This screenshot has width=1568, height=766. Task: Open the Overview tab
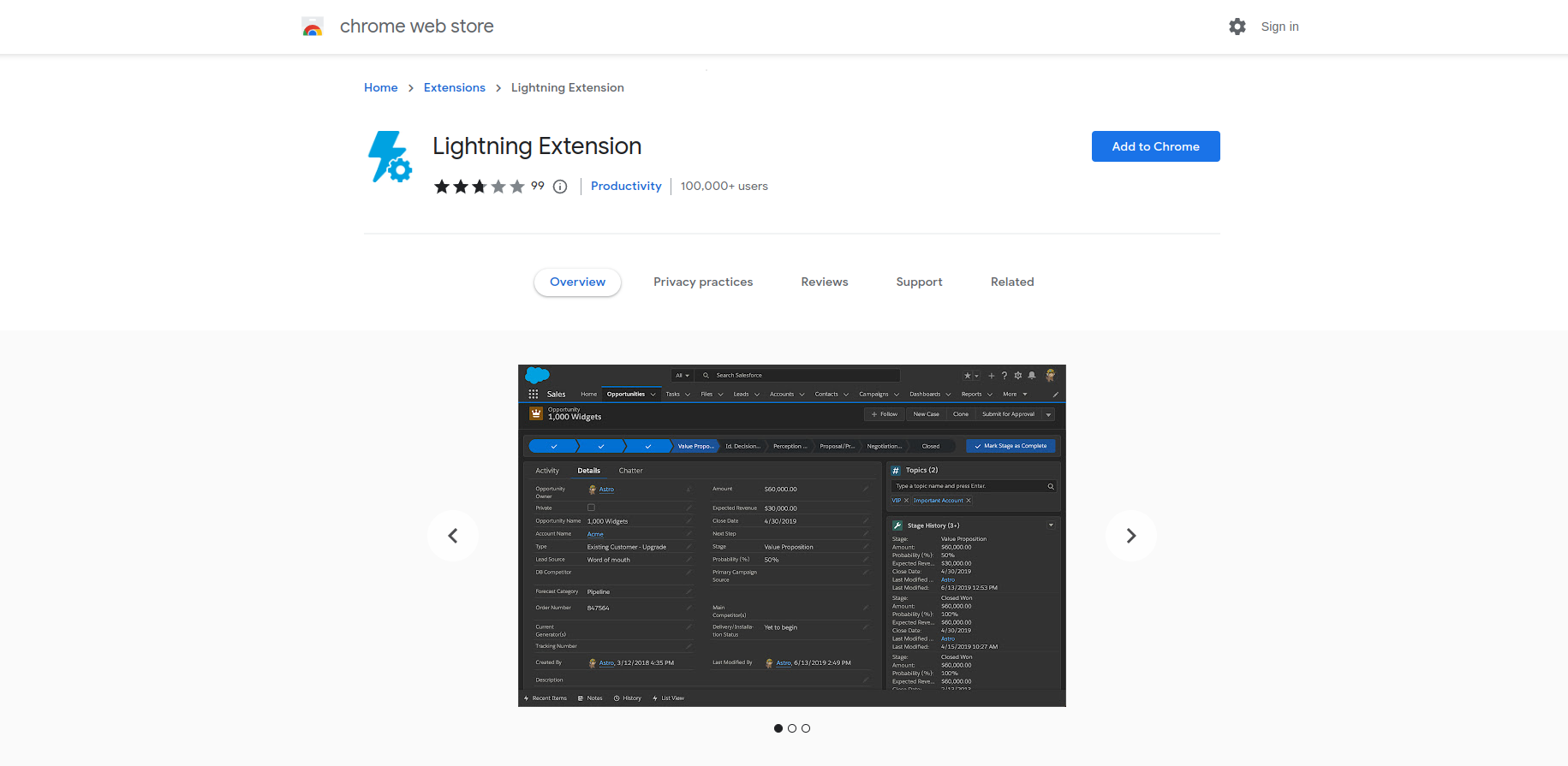577,282
